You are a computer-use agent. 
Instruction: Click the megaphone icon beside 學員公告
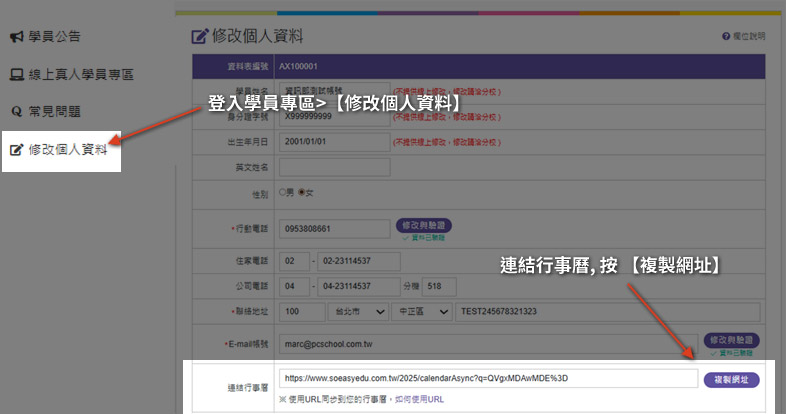(16, 37)
